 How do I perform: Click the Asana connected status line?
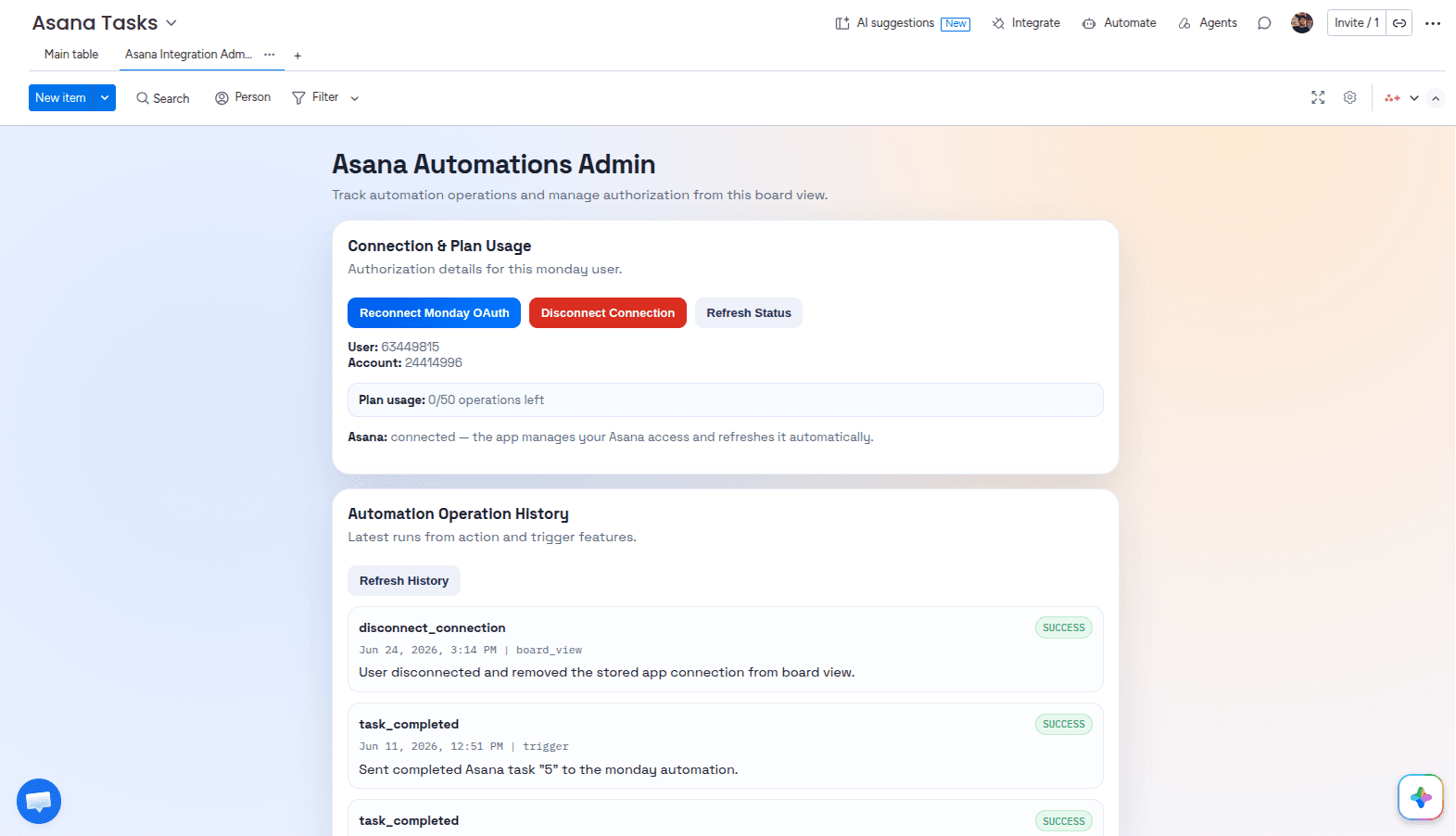pos(611,437)
